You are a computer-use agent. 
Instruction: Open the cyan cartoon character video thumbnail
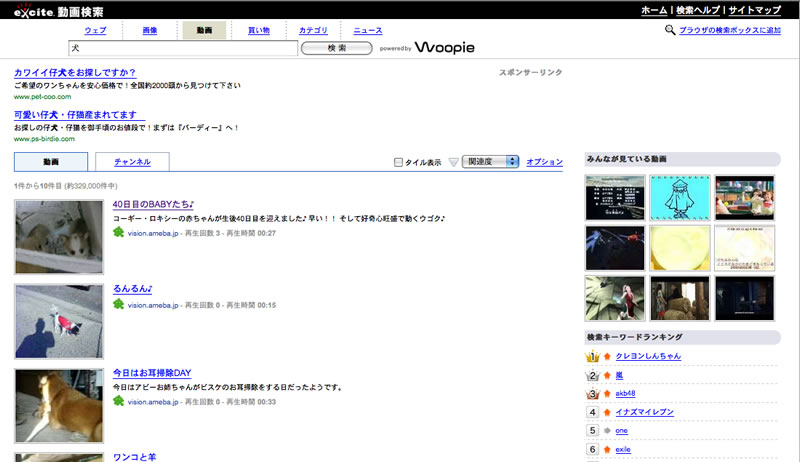(679, 197)
